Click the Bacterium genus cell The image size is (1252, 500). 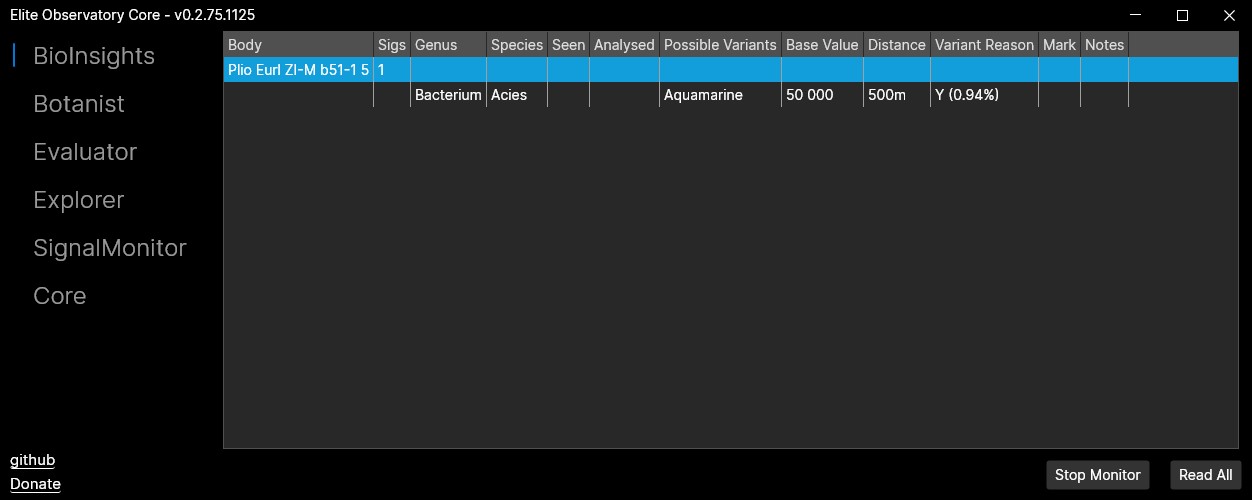tap(448, 95)
